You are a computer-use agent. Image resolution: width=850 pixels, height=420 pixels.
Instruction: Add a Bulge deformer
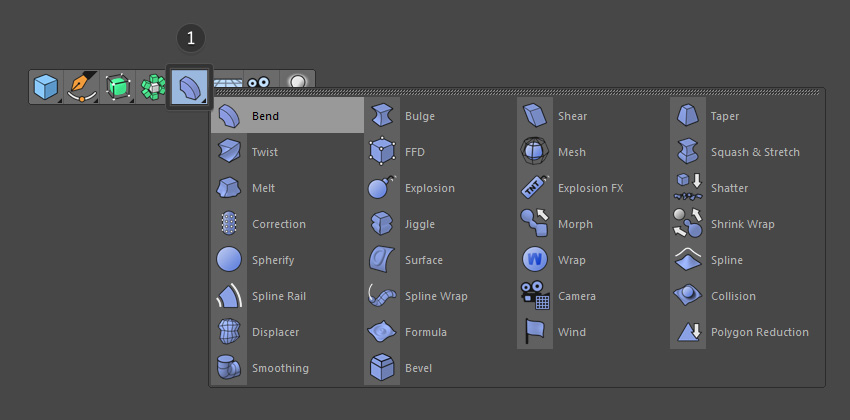click(419, 116)
